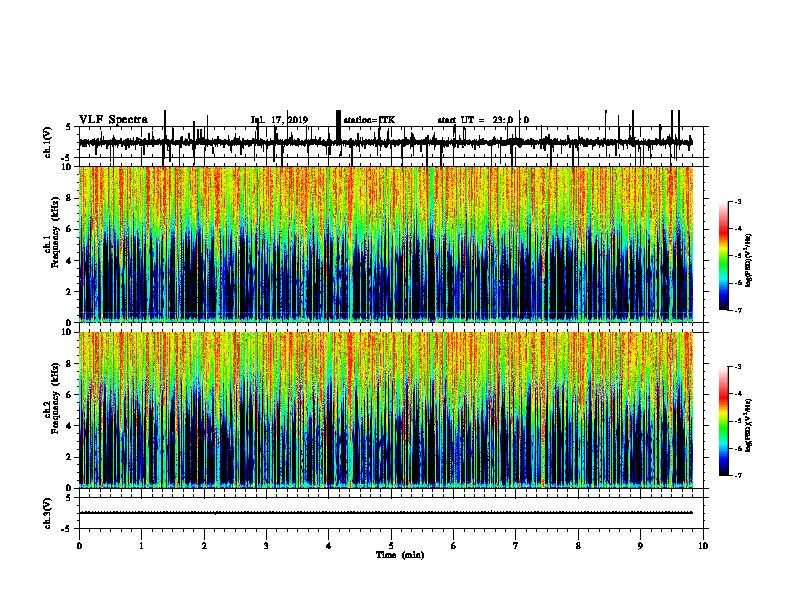Viewport: 792px width, 612px height.
Task: Click time axis tick label "5"
Action: click(x=391, y=546)
